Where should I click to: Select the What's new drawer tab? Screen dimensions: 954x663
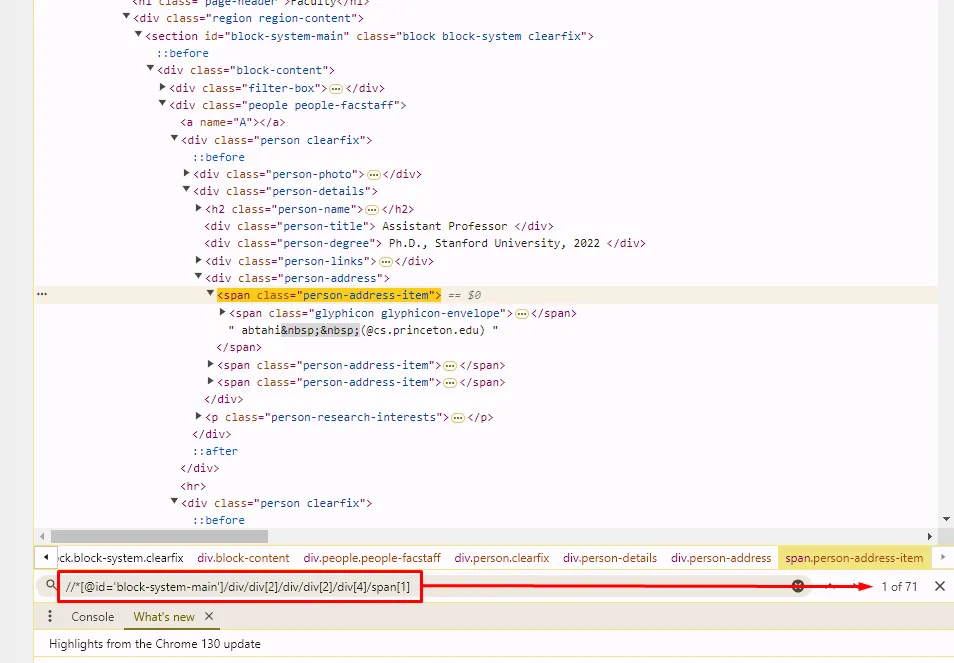(x=164, y=617)
